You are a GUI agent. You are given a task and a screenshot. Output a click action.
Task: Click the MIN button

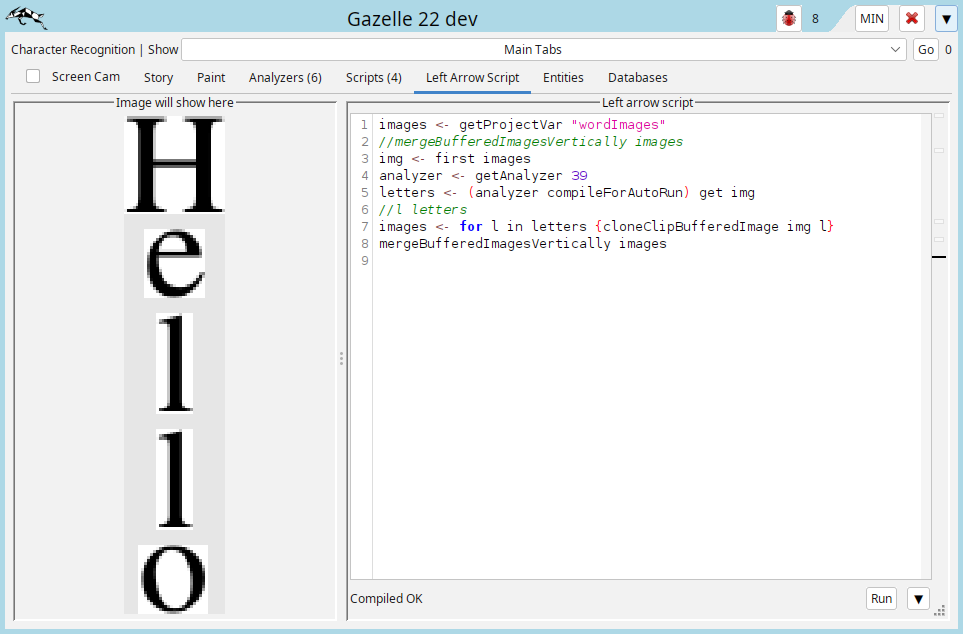tap(871, 19)
